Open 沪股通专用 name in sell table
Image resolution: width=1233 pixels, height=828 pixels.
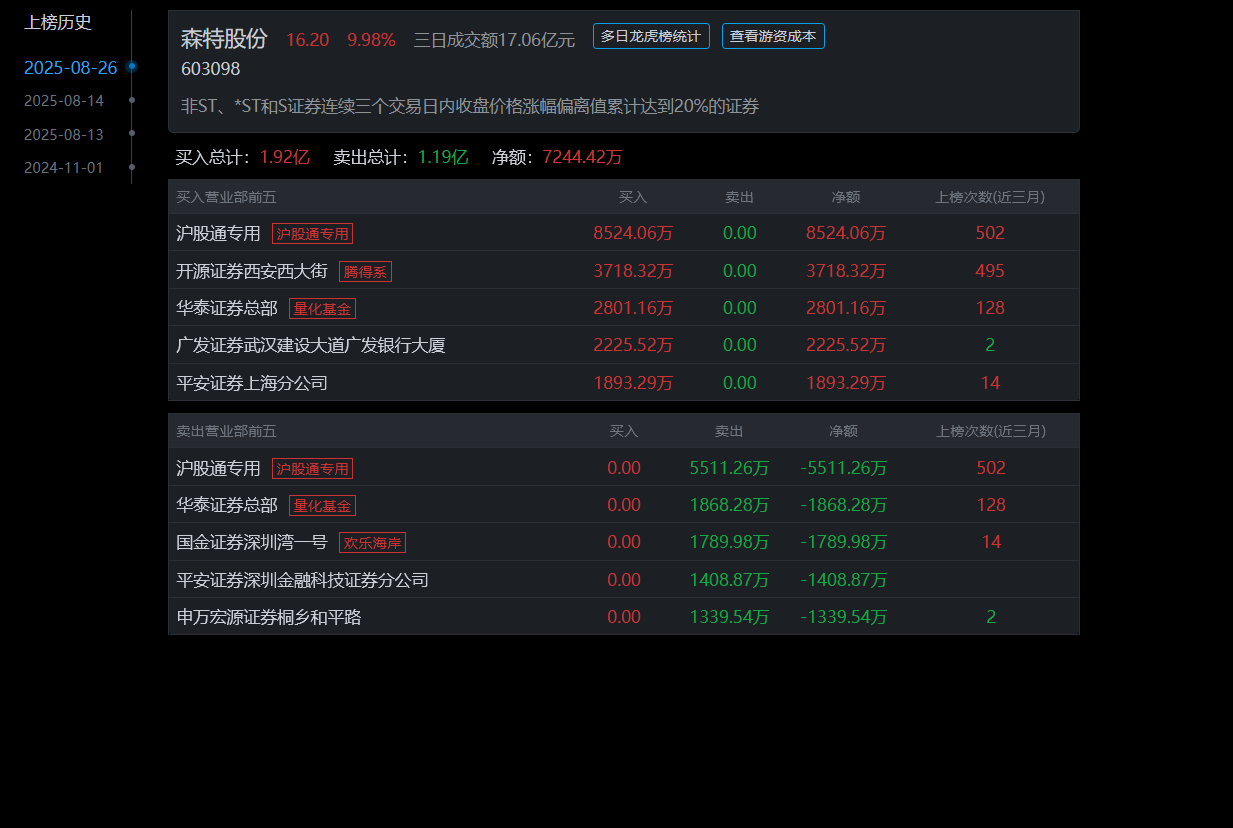click(x=218, y=468)
